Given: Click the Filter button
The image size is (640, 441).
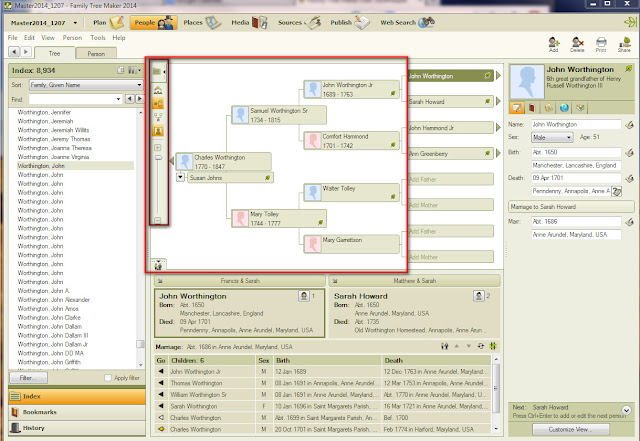Looking at the screenshot, I should (x=28, y=378).
